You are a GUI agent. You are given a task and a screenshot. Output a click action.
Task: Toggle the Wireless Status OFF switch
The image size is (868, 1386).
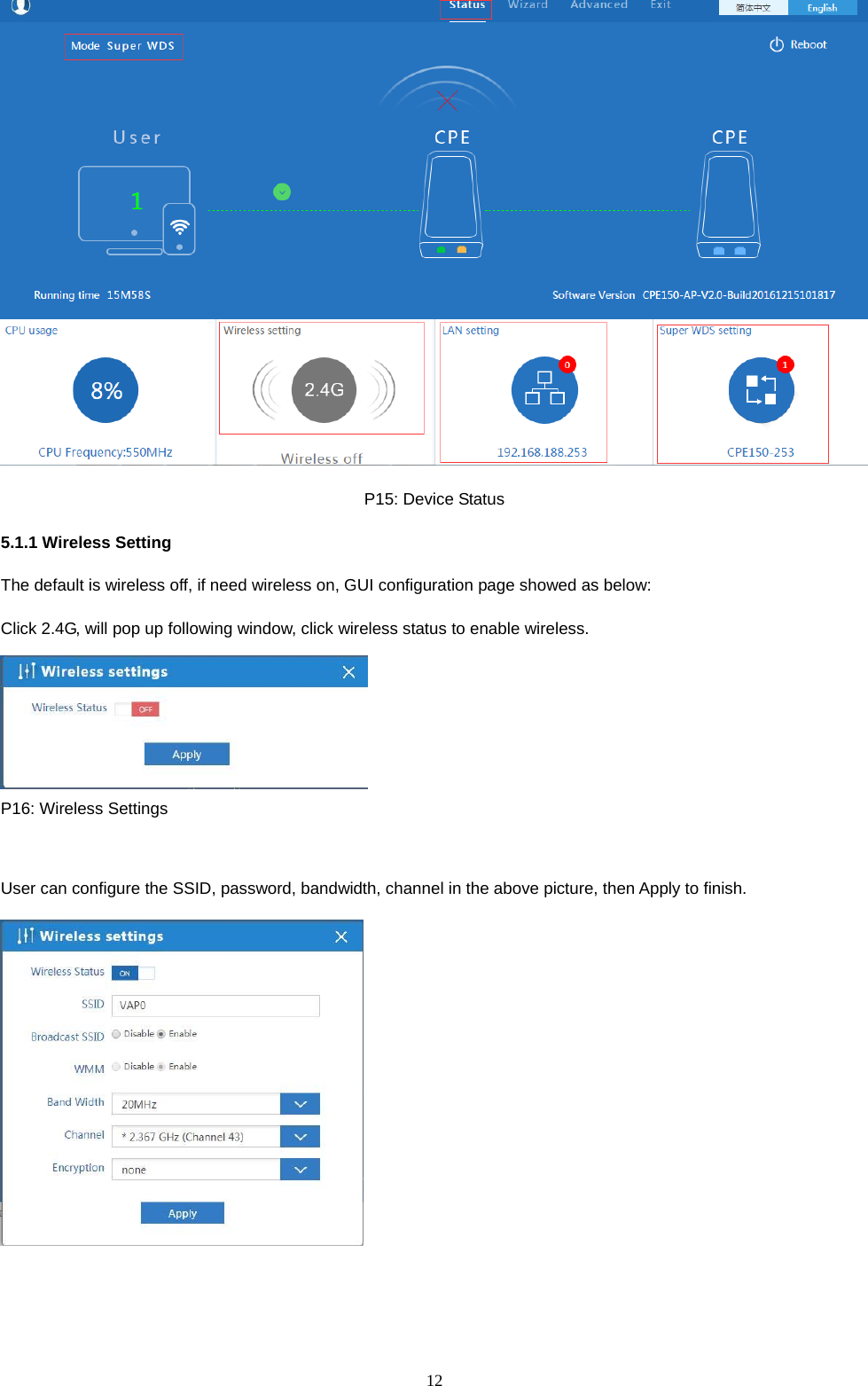click(x=137, y=709)
